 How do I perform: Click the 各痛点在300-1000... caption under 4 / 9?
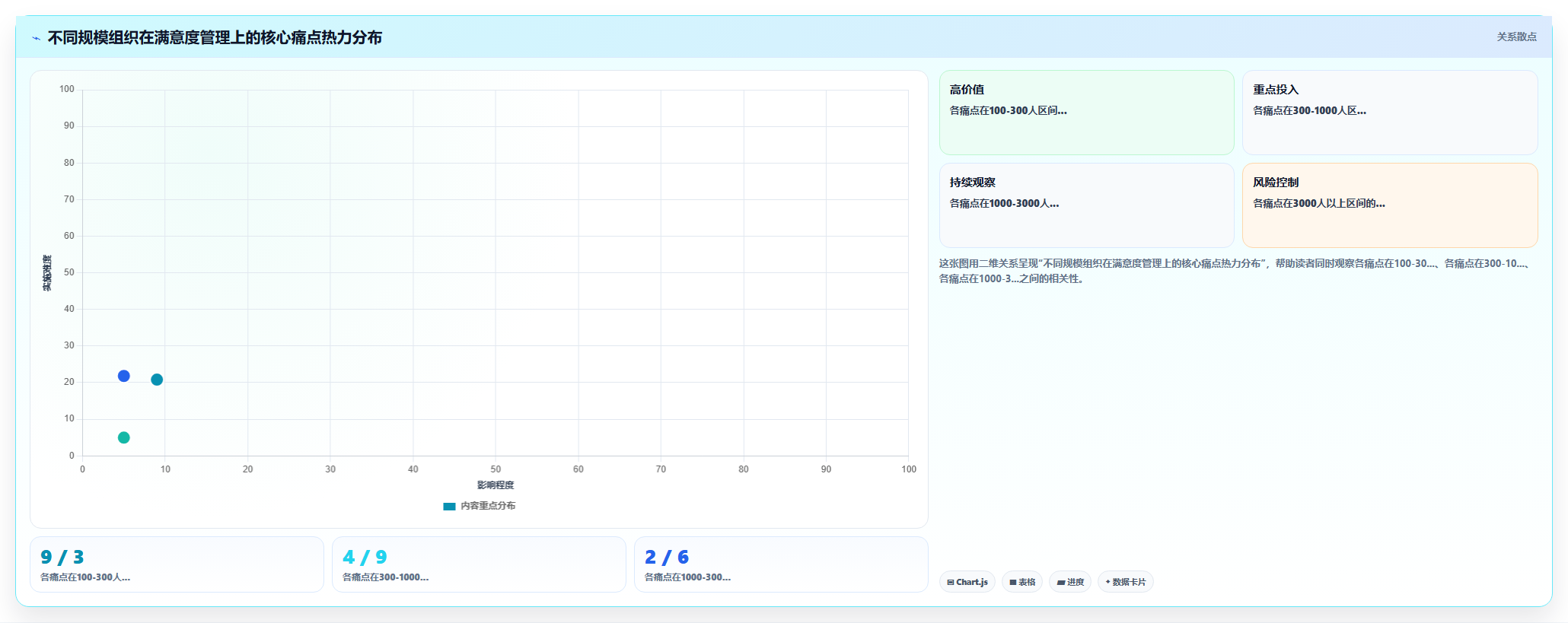(x=385, y=577)
